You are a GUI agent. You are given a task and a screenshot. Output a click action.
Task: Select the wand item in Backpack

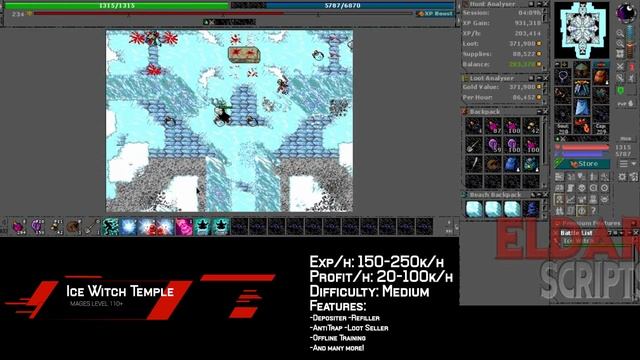474,164
